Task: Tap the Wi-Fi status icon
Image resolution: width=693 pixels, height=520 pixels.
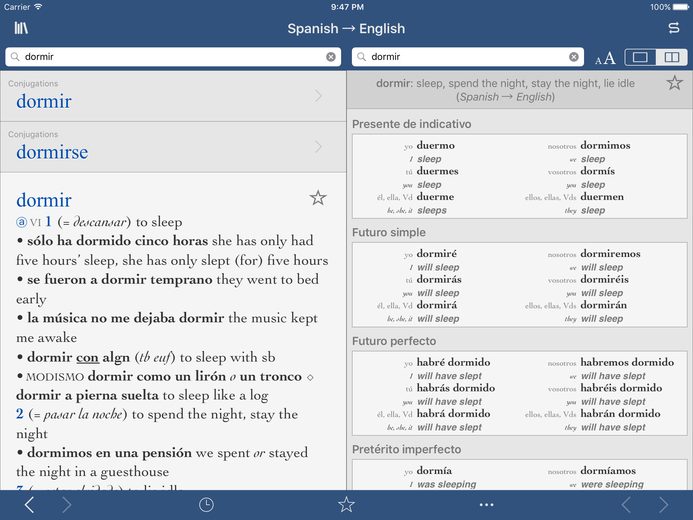Action: [38, 7]
